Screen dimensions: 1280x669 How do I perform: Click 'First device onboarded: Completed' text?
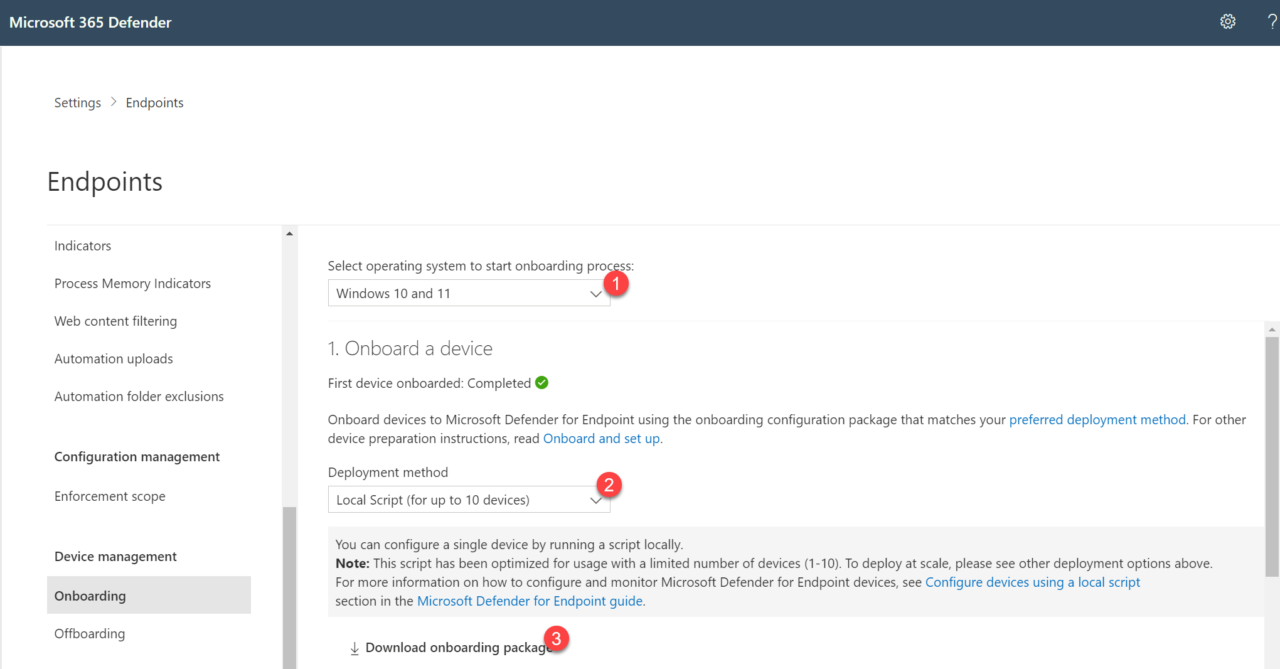429,383
